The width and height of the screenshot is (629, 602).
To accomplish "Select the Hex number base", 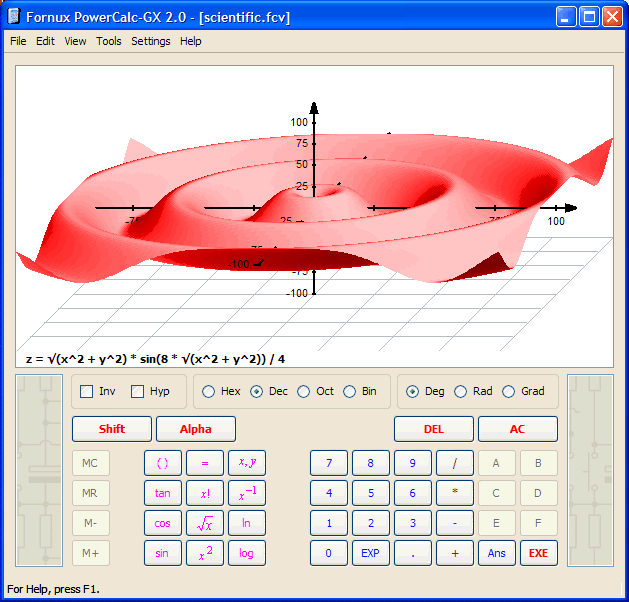I will click(209, 391).
